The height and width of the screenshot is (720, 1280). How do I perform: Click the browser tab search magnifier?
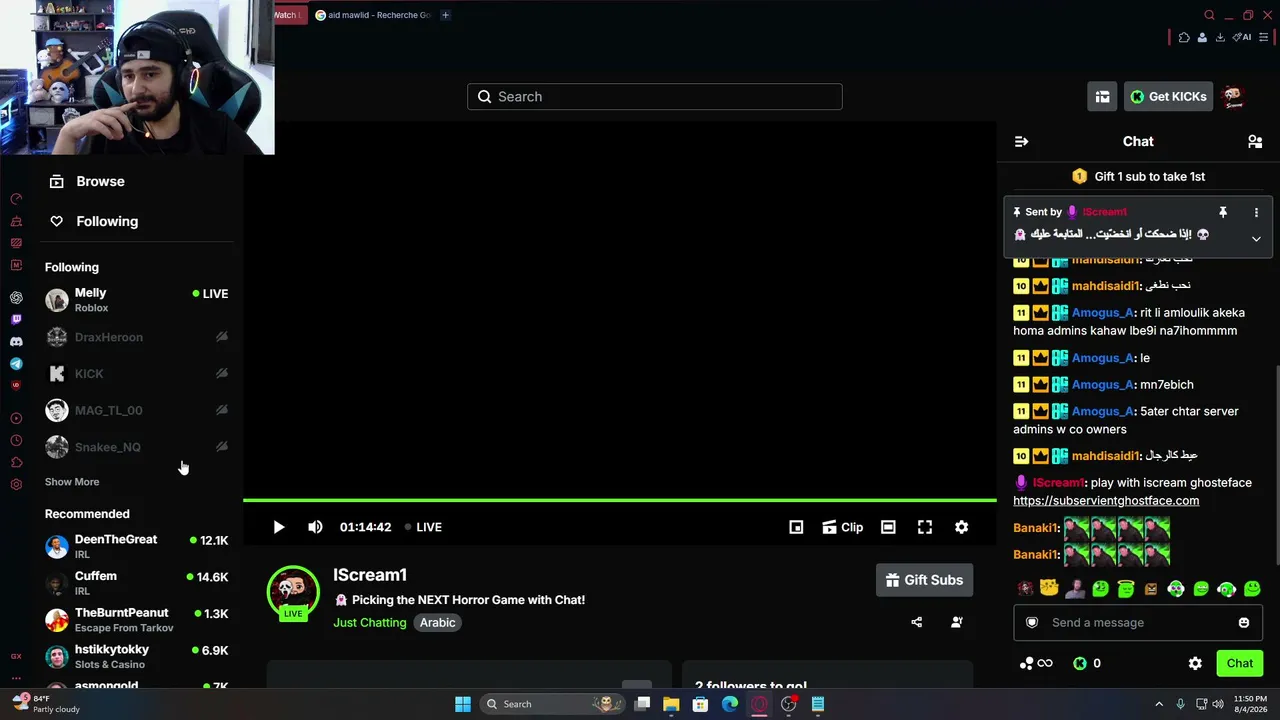[x=1209, y=15]
